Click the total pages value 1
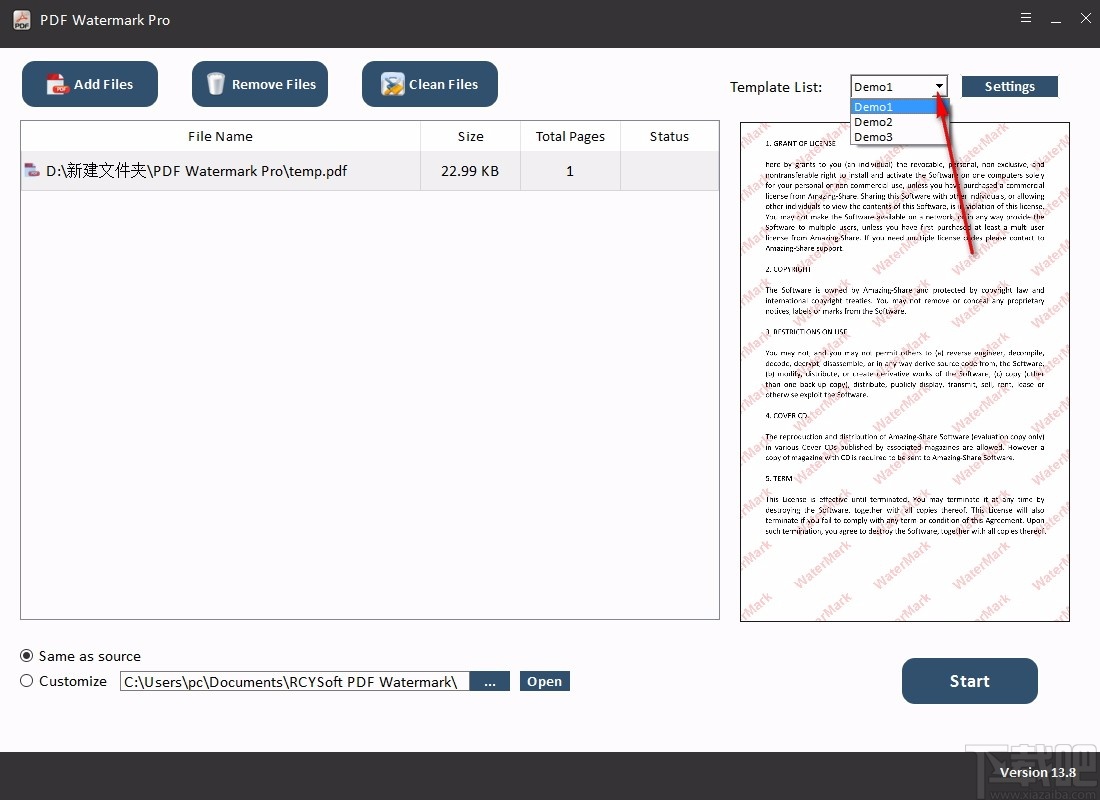1100x800 pixels. click(x=570, y=171)
